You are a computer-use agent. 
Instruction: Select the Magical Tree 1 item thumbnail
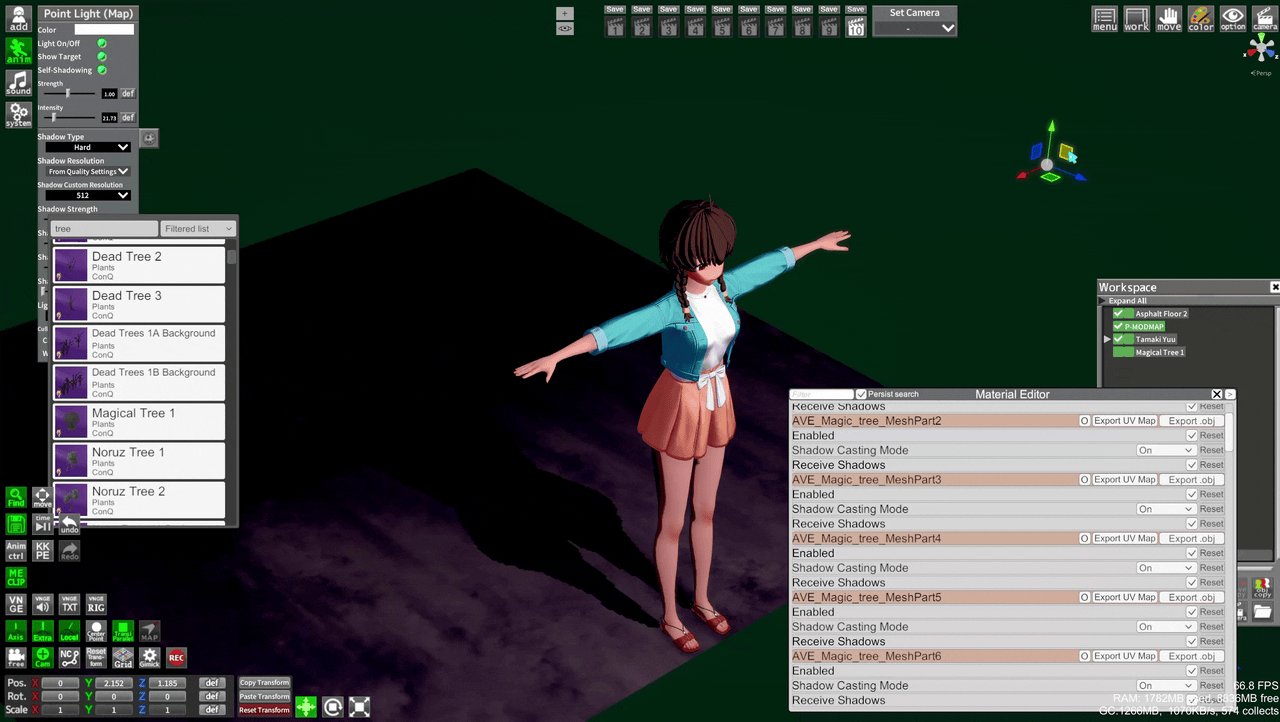[x=70, y=420]
